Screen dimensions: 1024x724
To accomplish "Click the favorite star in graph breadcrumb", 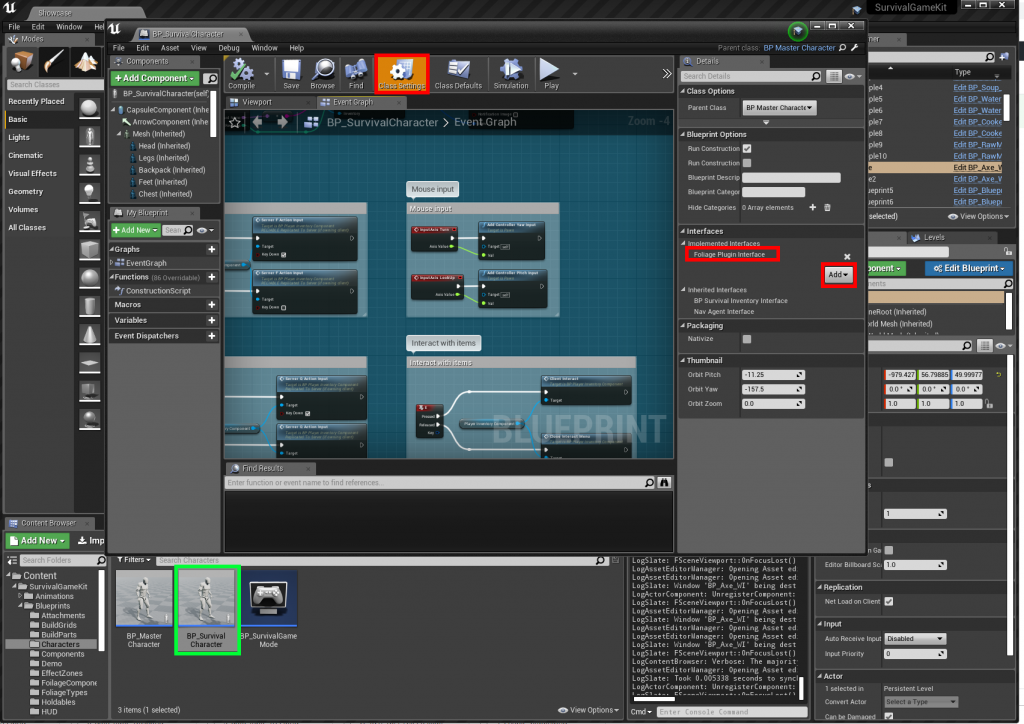I will [235, 122].
